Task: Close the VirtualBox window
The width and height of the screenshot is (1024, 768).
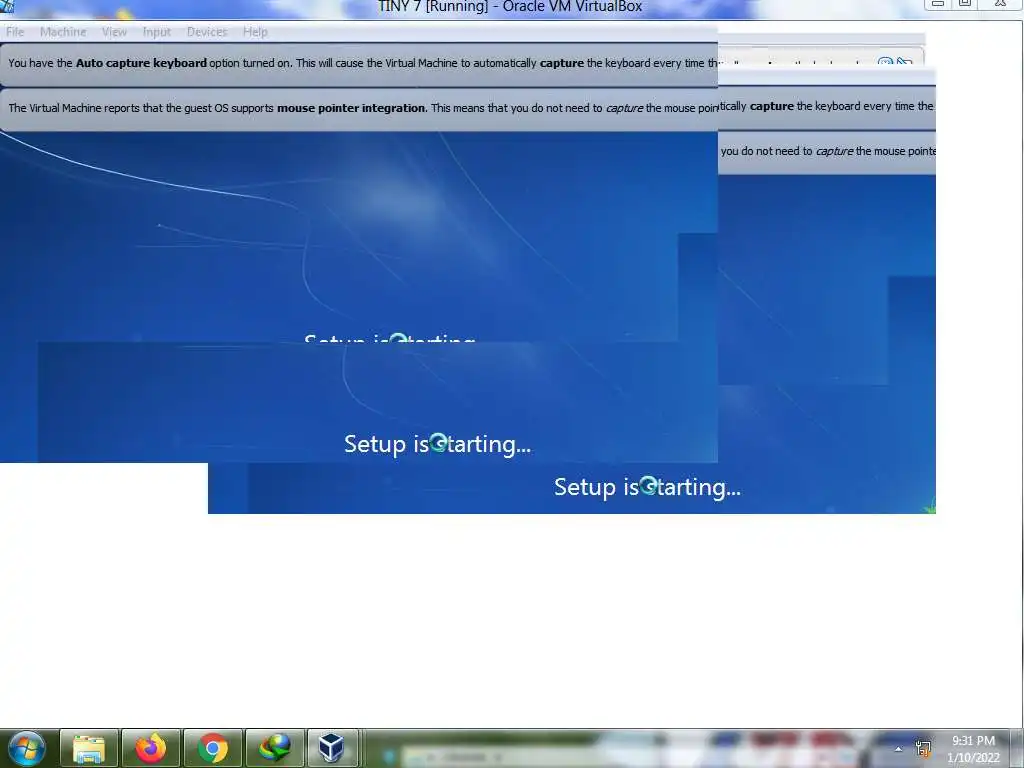Action: click(x=1000, y=3)
